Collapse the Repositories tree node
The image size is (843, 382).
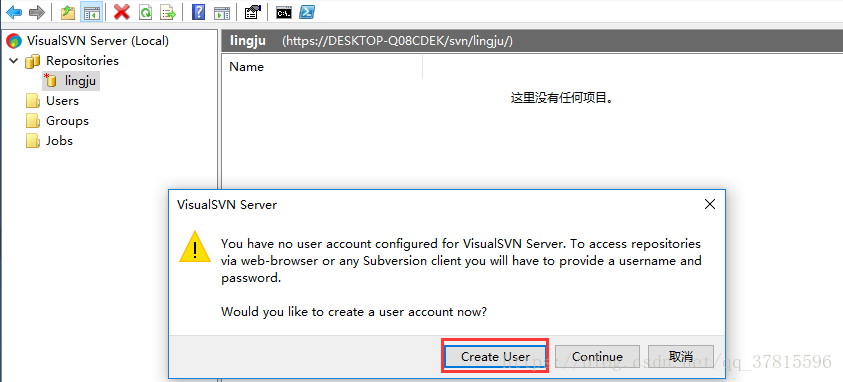click(x=13, y=61)
